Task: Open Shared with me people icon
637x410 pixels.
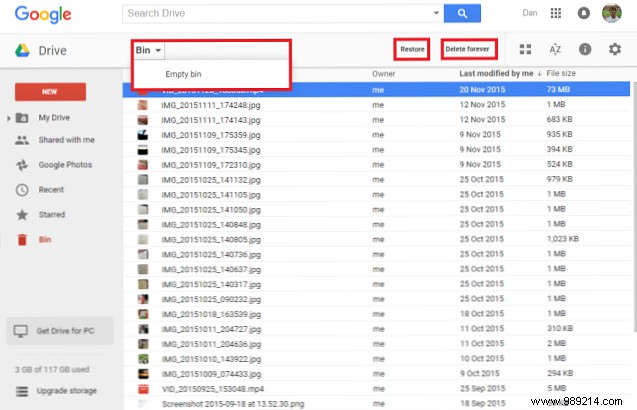Action: [22, 140]
